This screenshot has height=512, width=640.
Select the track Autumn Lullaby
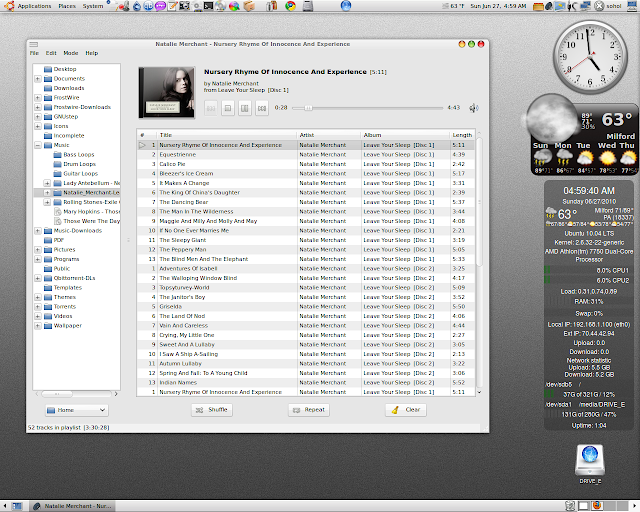(306, 363)
